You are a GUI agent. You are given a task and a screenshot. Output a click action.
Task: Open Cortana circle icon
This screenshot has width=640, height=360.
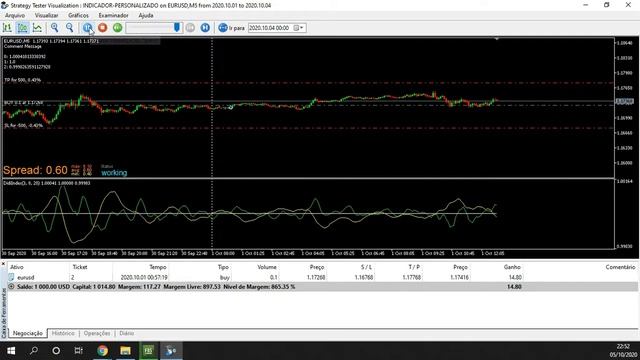56,351
